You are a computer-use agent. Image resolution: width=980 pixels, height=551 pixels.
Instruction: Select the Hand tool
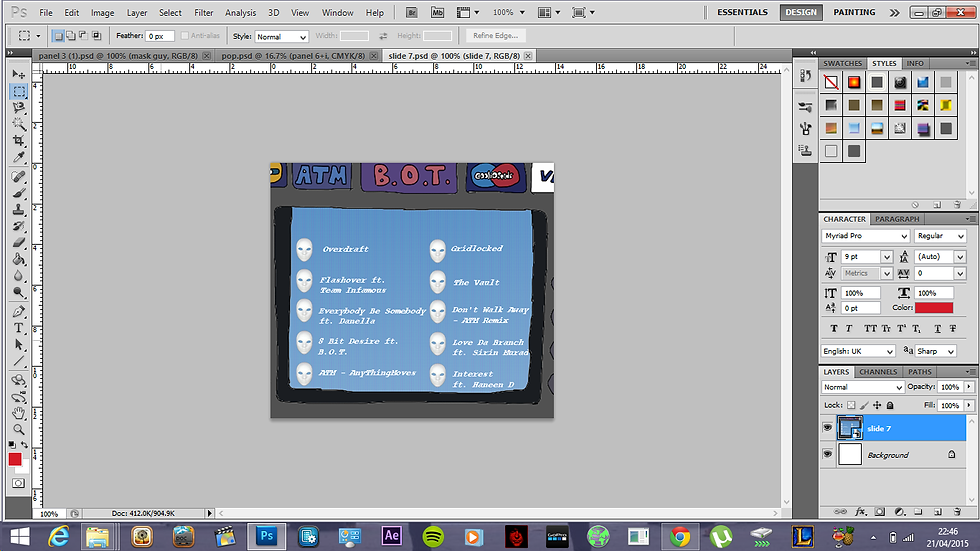19,413
